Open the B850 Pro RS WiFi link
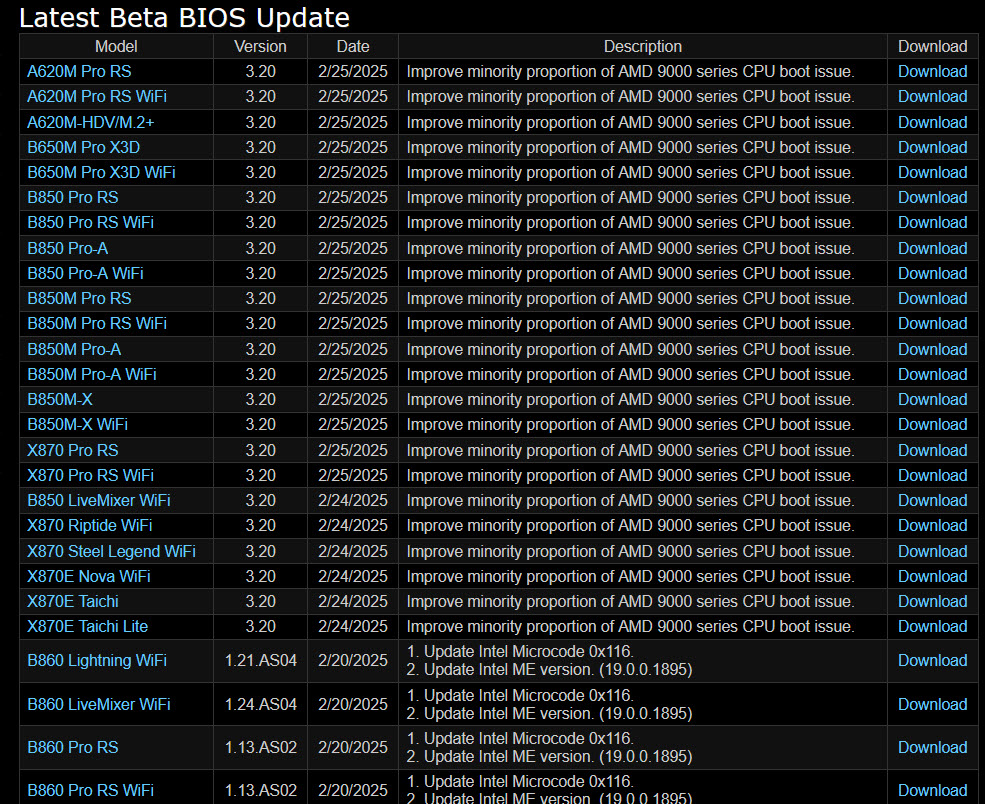Viewport: 985px width, 804px height. pos(90,223)
